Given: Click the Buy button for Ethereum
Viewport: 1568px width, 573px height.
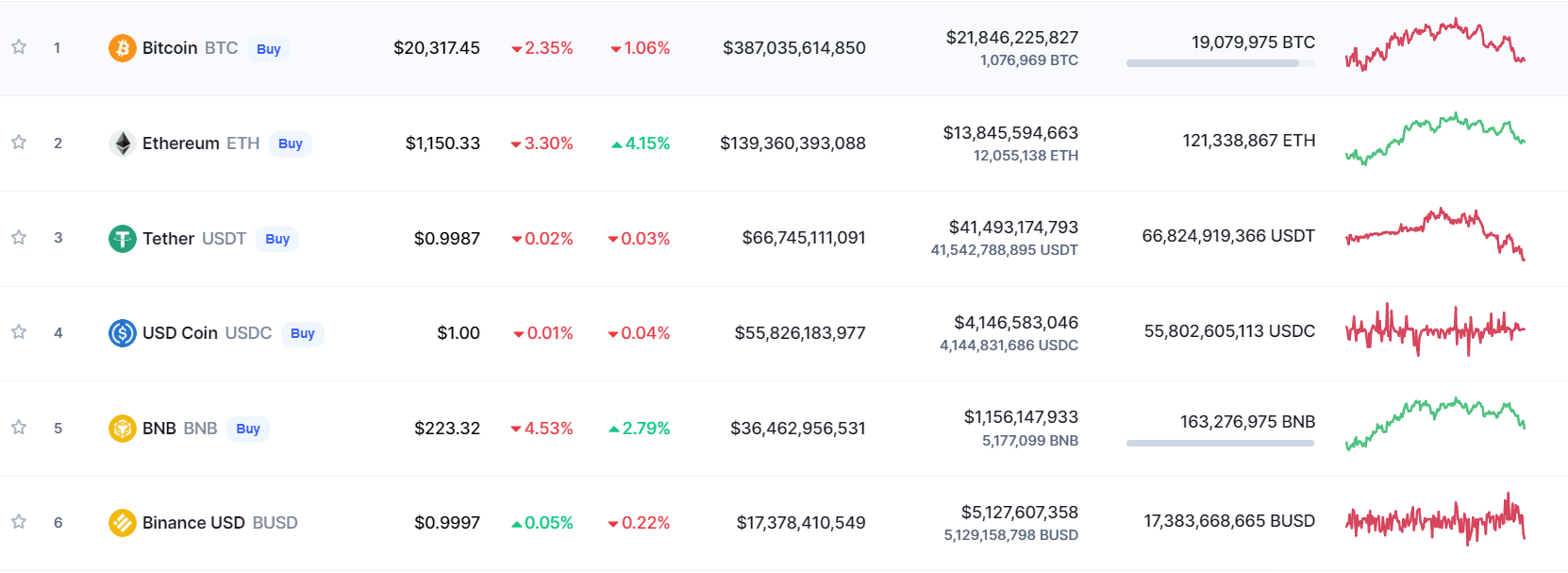Looking at the screenshot, I should pos(291,143).
